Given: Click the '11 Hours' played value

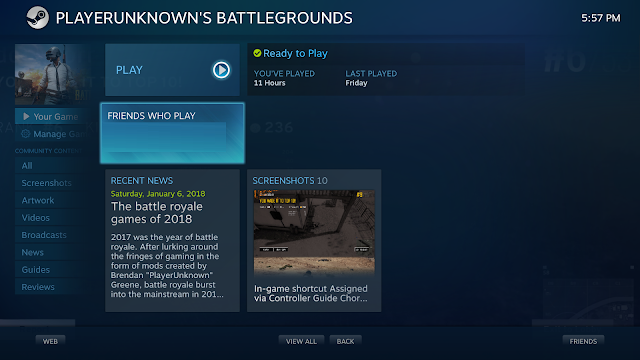Looking at the screenshot, I should (269, 83).
